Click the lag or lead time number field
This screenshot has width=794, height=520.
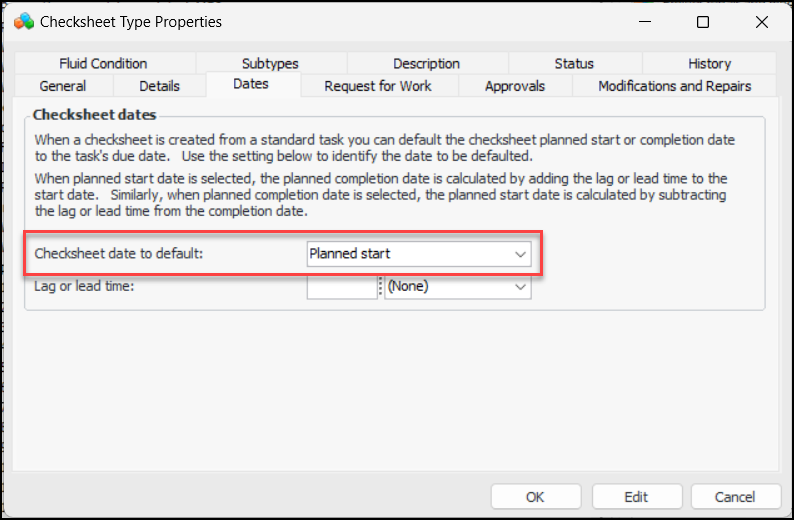tap(341, 287)
